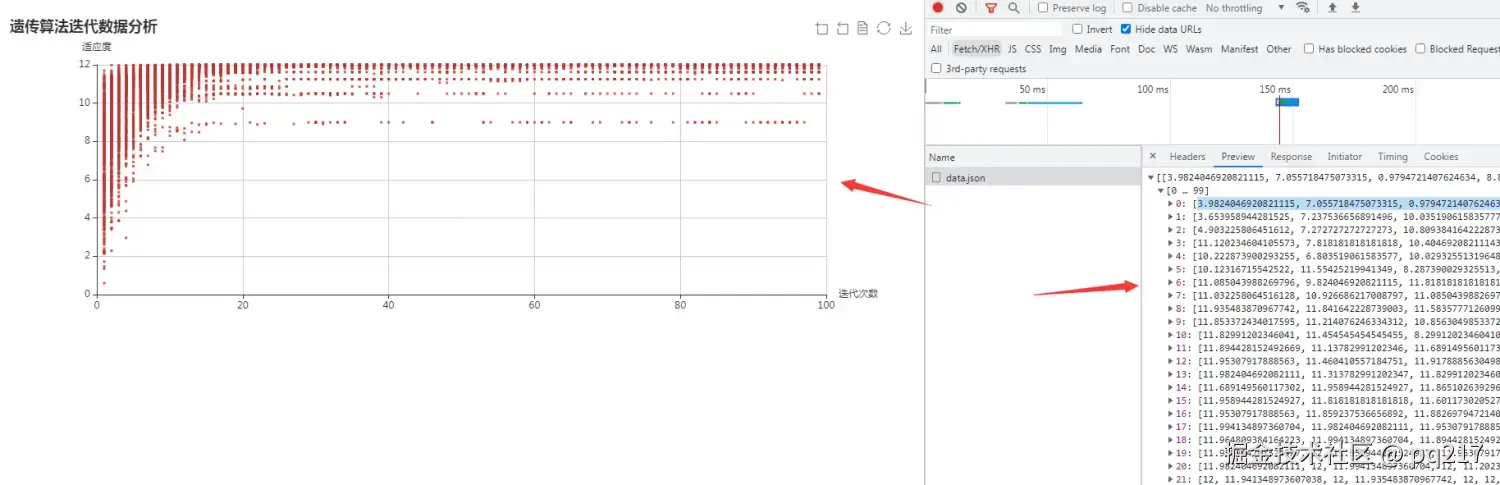
Task: Click the blue bar in timeline overview
Action: 1288,102
